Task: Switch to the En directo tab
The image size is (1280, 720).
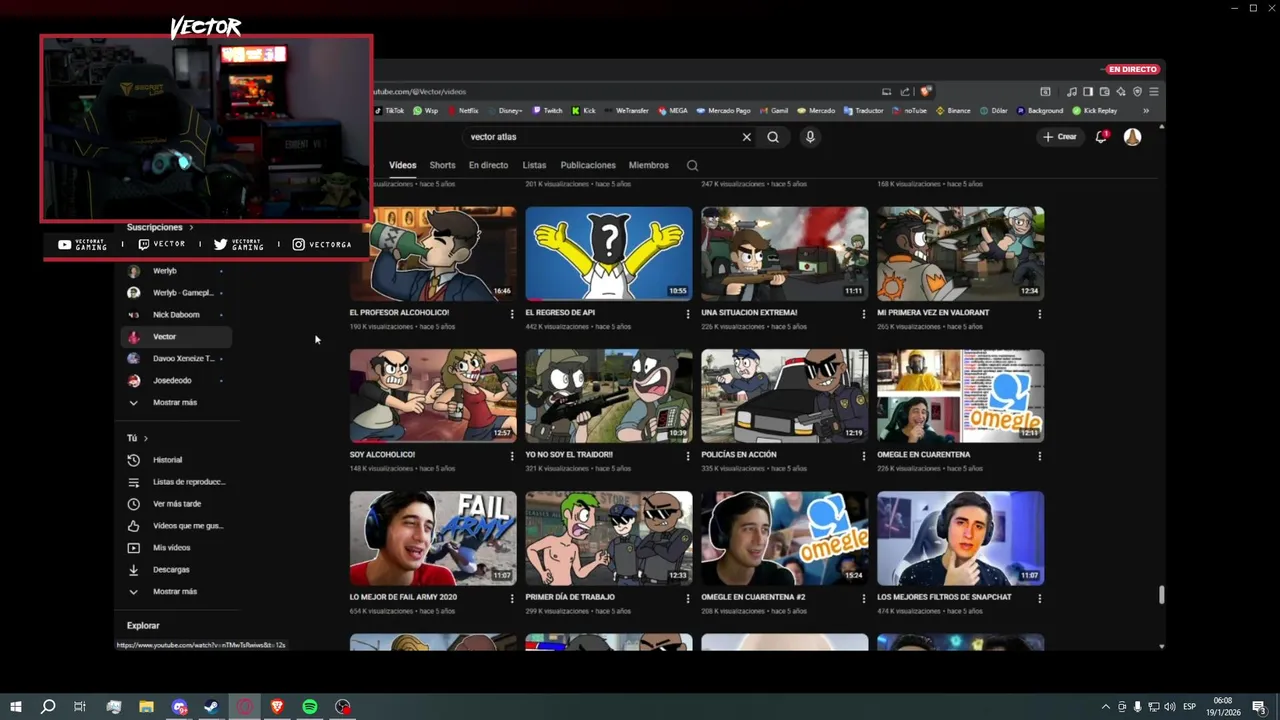Action: coord(488,165)
